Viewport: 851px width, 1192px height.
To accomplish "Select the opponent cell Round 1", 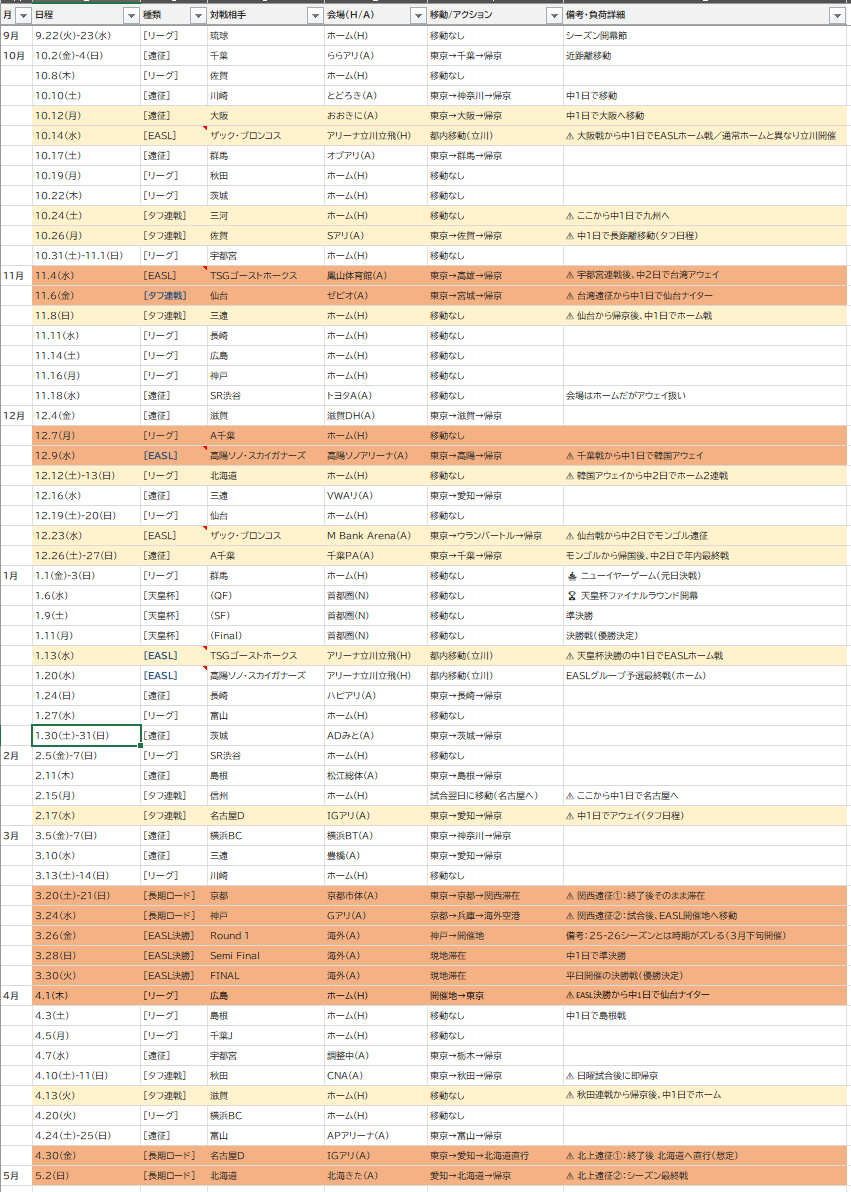I will pos(265,936).
